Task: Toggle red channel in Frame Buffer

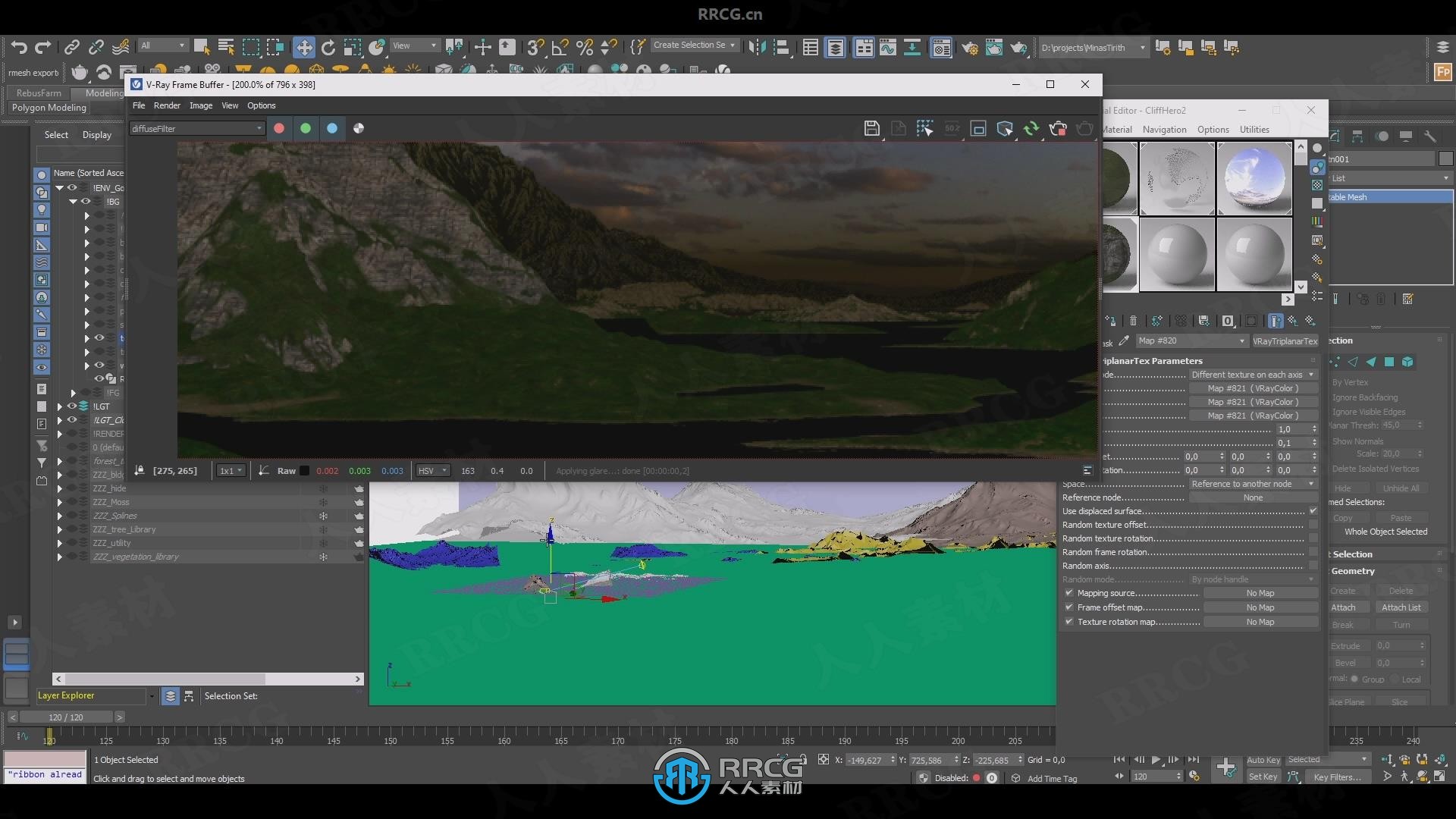Action: coord(279,128)
